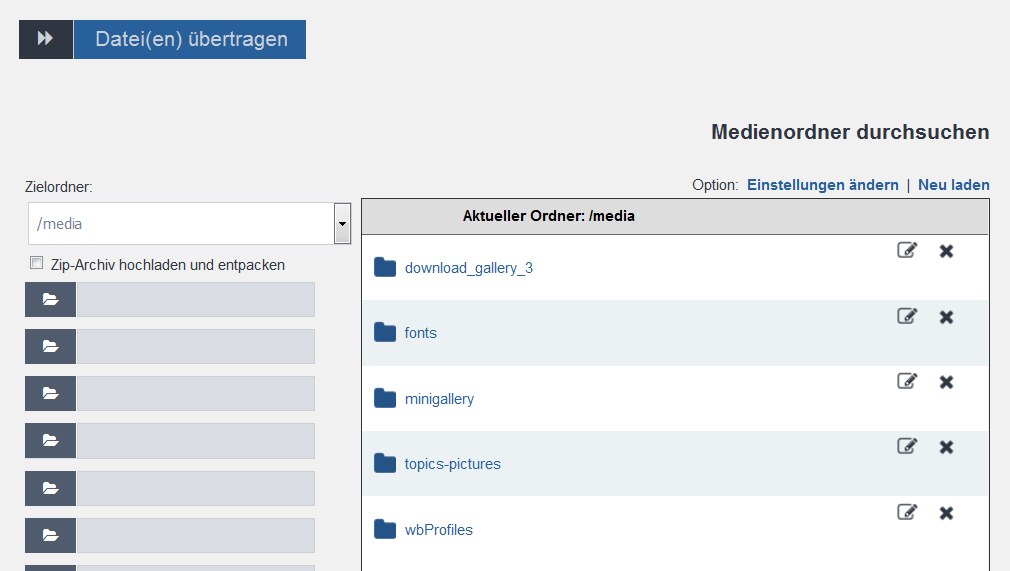Viewport: 1010px width, 571px height.
Task: Open the topics-pictures folder link
Action: pos(452,464)
